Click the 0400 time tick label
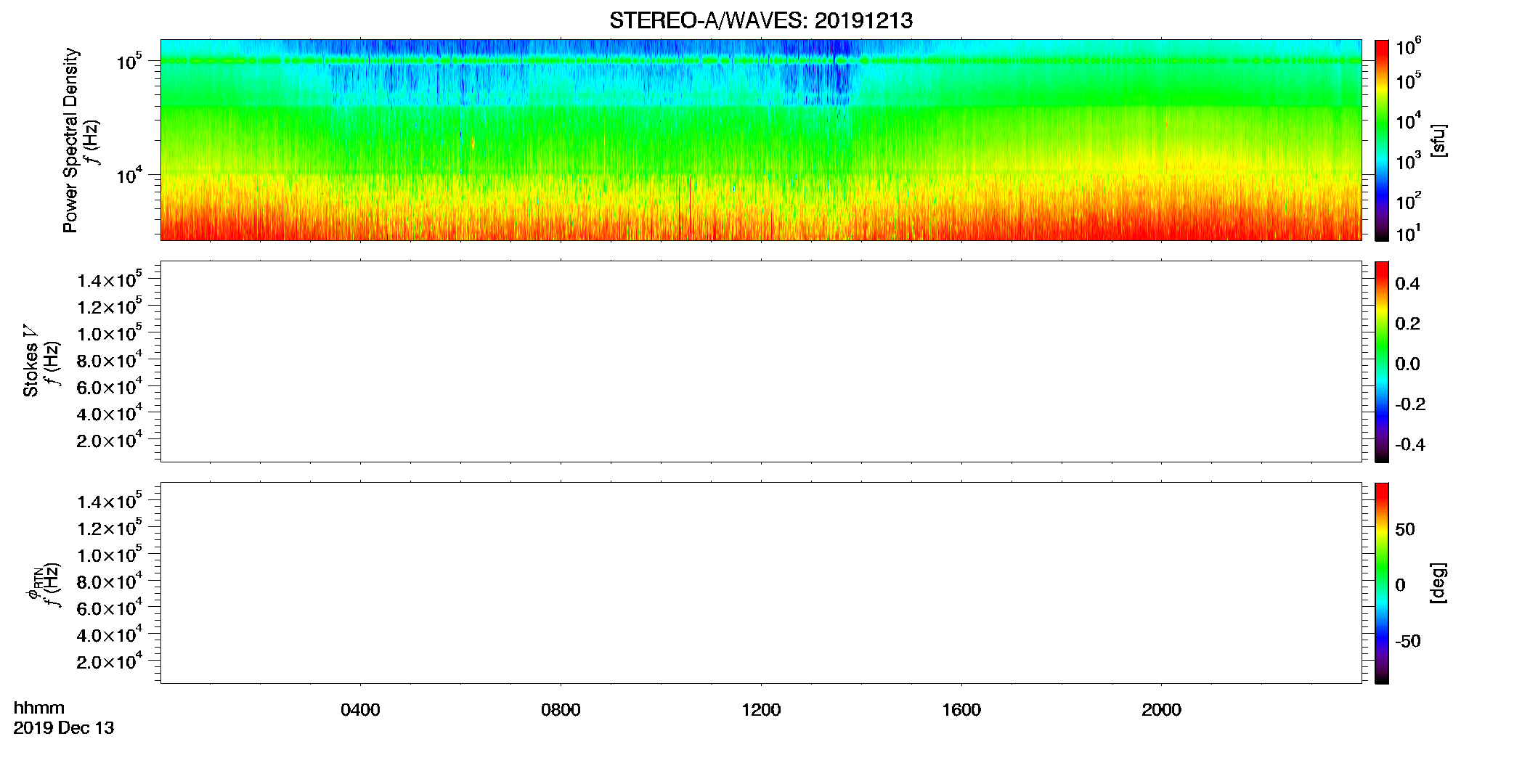Viewport: 1522px width, 784px height. 360,710
